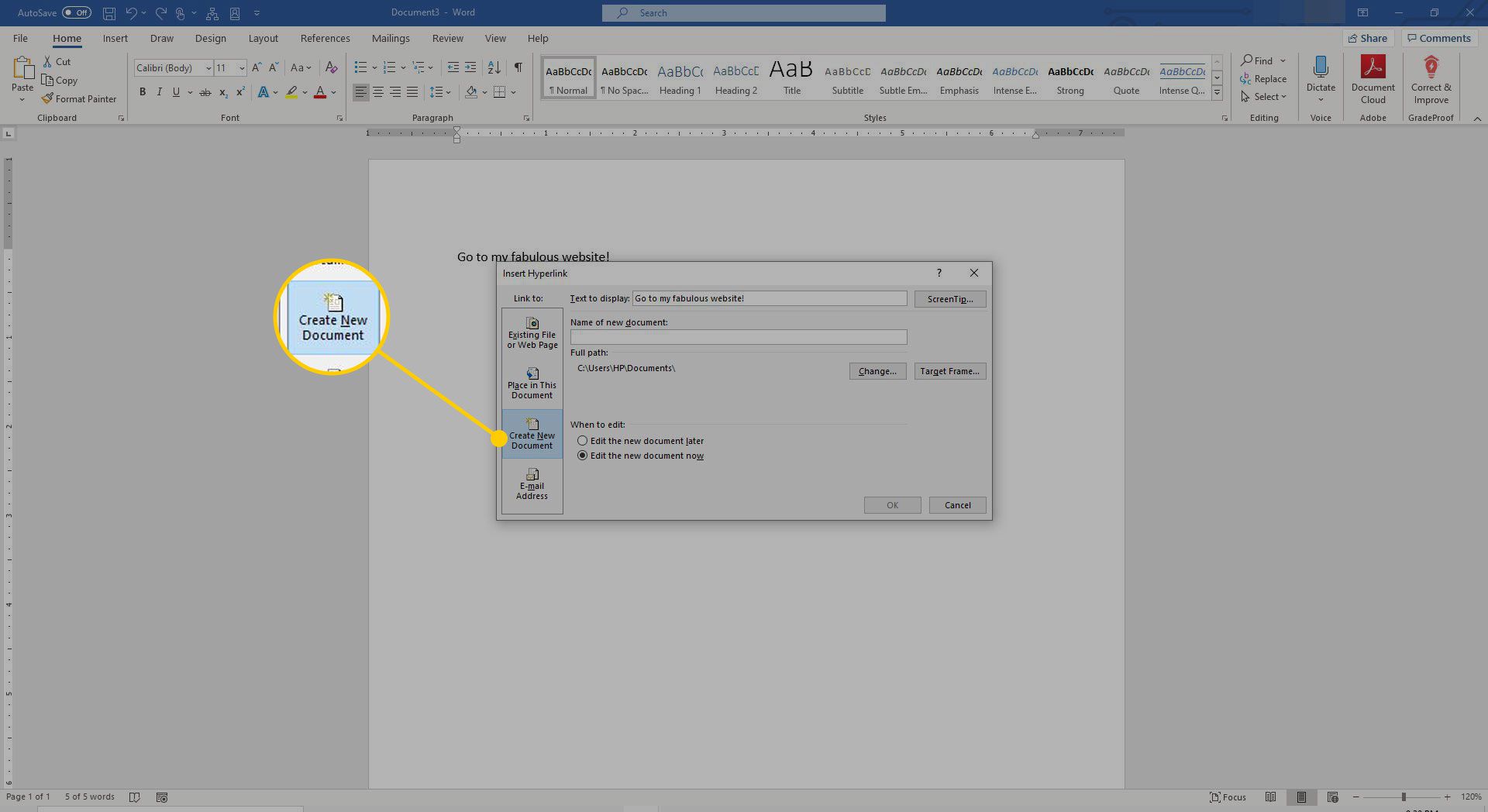Image resolution: width=1488 pixels, height=812 pixels.
Task: Switch to Web Layout view
Action: point(1332,797)
